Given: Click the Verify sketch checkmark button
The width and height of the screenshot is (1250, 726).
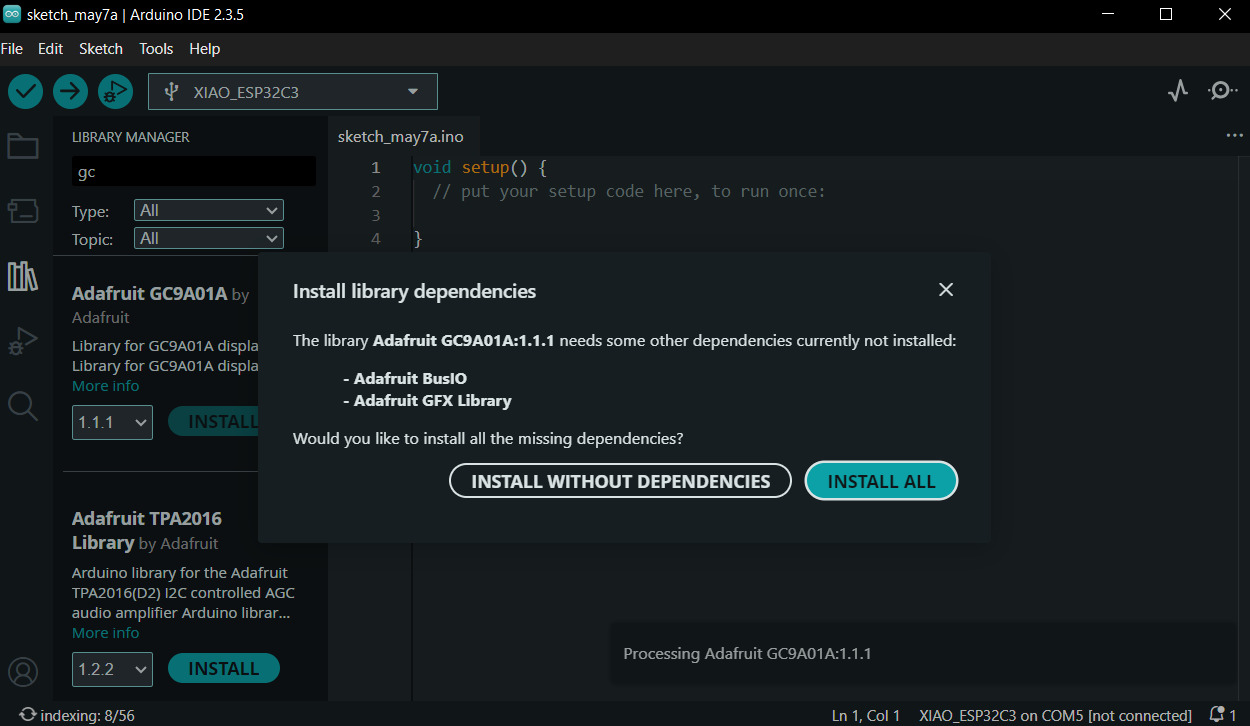Looking at the screenshot, I should pos(25,92).
